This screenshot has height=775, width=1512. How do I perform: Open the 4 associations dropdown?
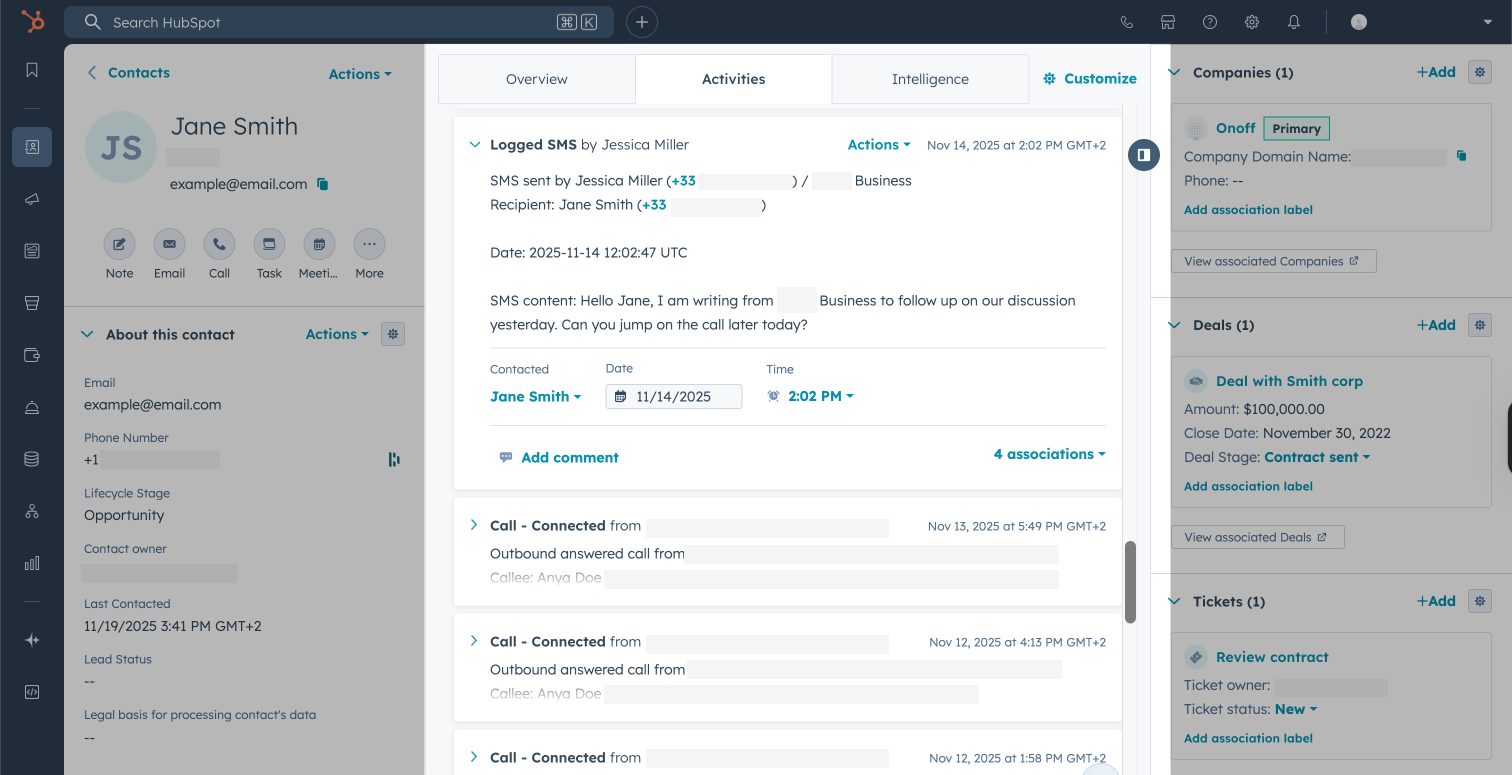pyautogui.click(x=1049, y=454)
